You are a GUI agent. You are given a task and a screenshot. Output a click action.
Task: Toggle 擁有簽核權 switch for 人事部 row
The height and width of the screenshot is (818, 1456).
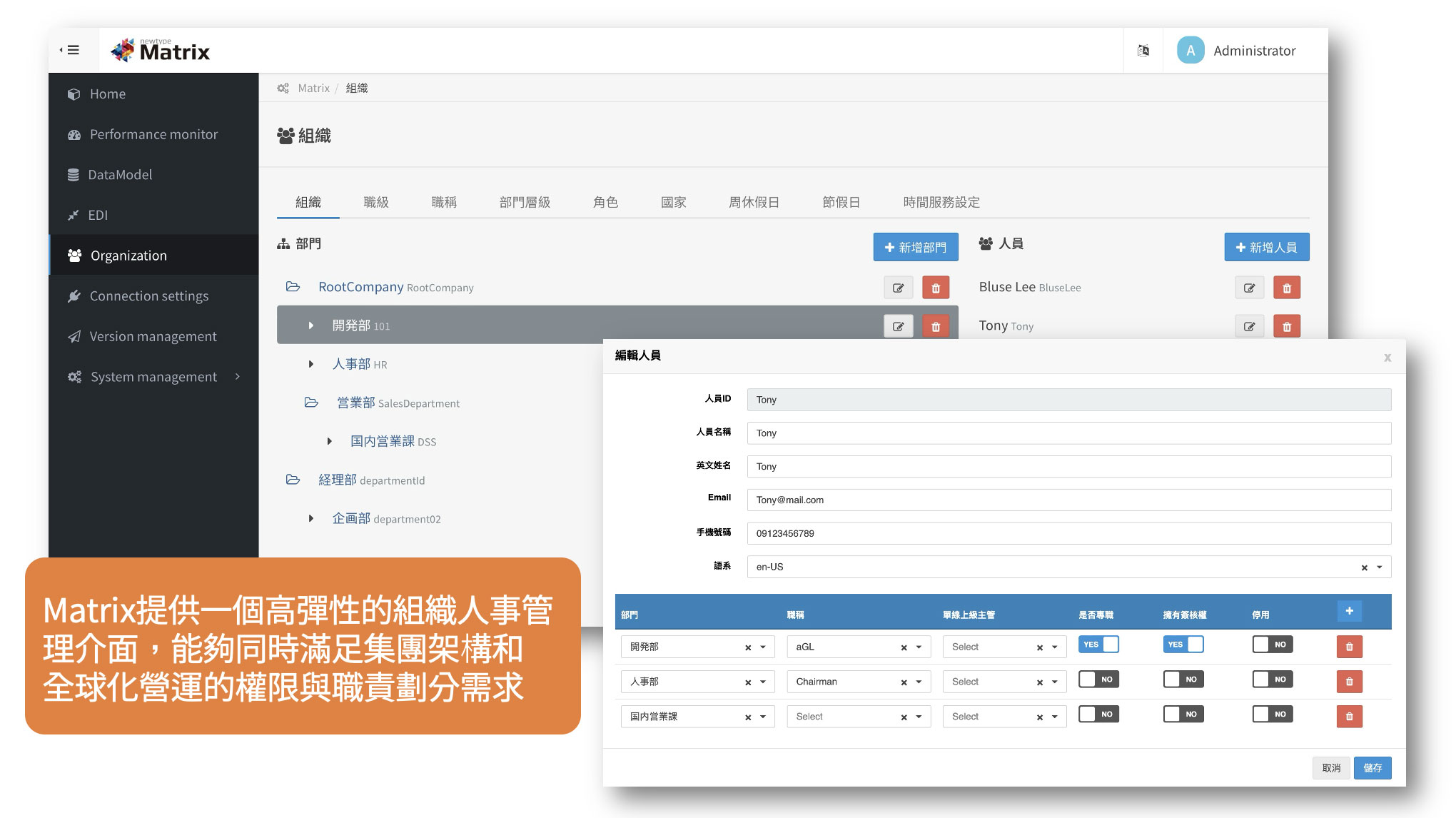pyautogui.click(x=1183, y=680)
